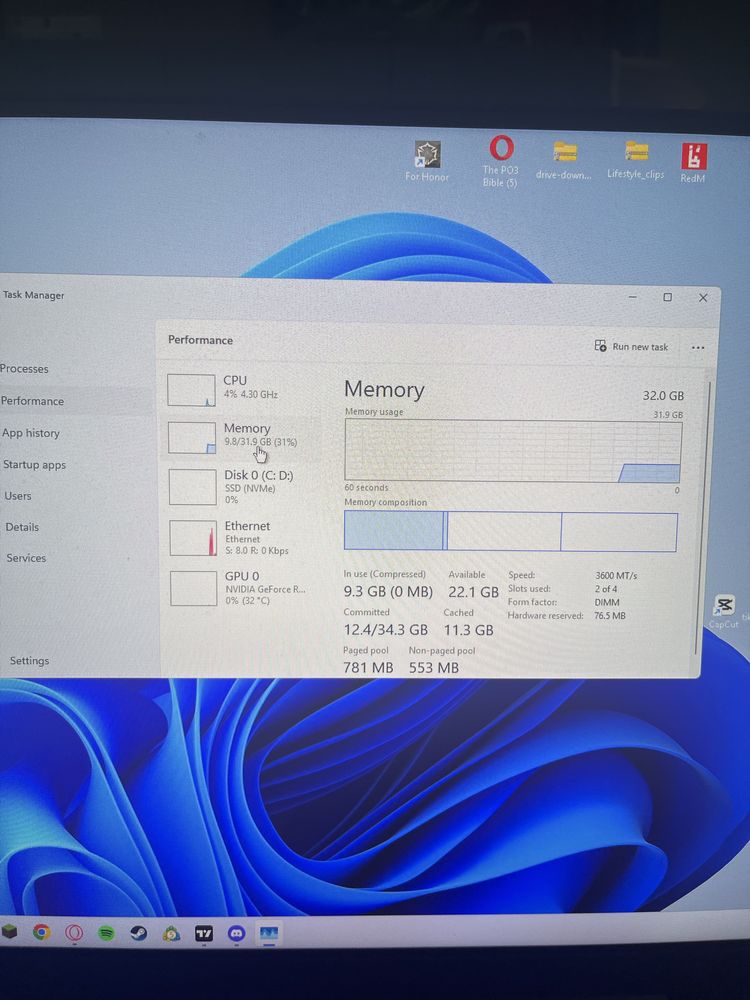This screenshot has width=750, height=1000.
Task: Select the CapCut desktop shortcut
Action: pyautogui.click(x=724, y=611)
